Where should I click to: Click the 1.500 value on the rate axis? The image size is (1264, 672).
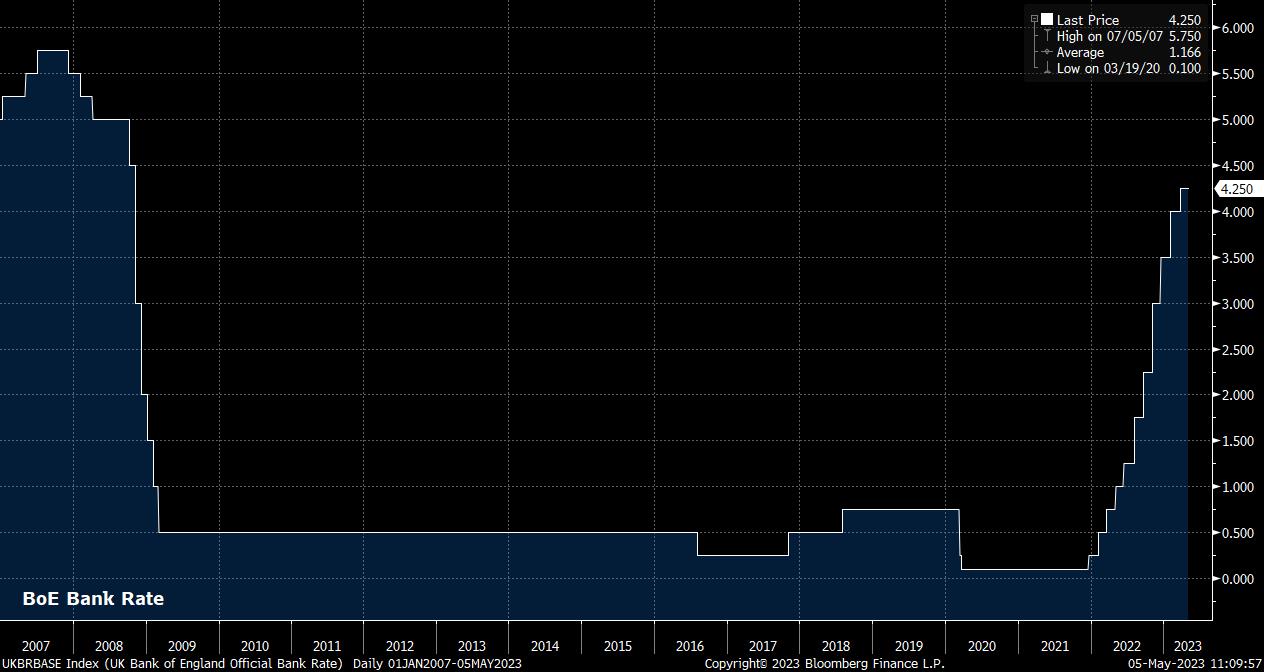pos(1238,441)
